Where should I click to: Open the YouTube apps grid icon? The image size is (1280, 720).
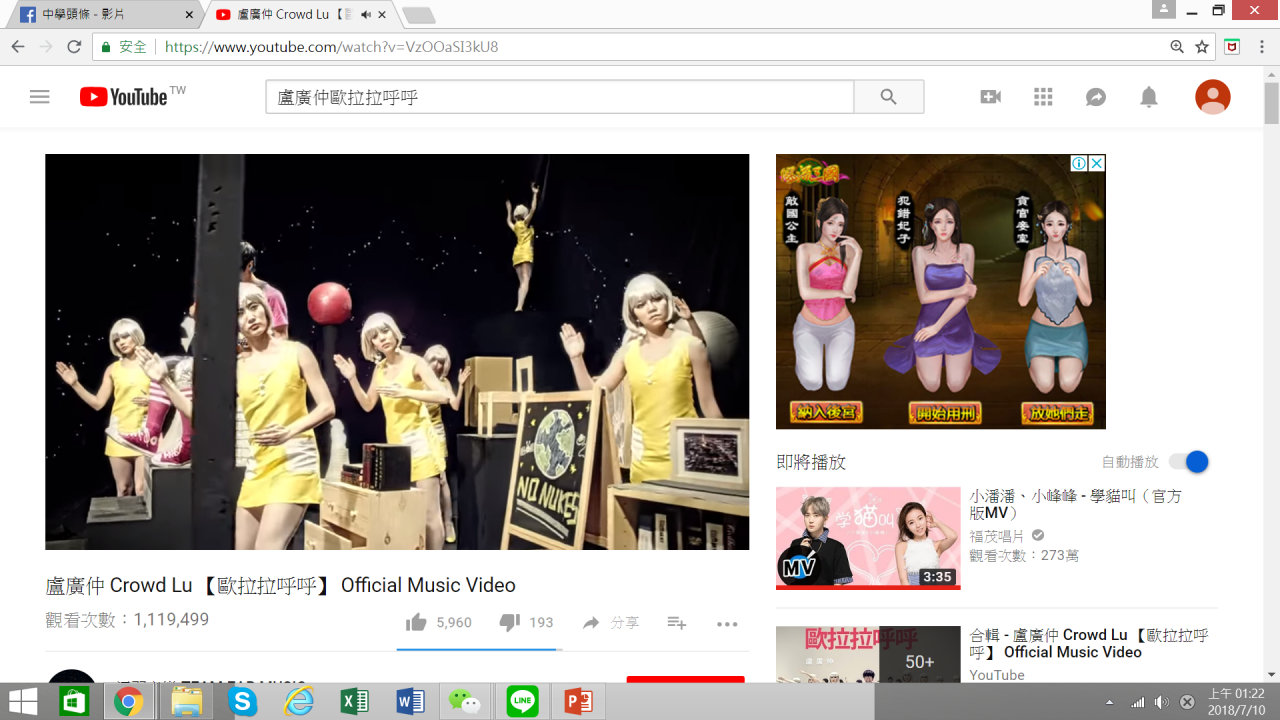pos(1044,97)
